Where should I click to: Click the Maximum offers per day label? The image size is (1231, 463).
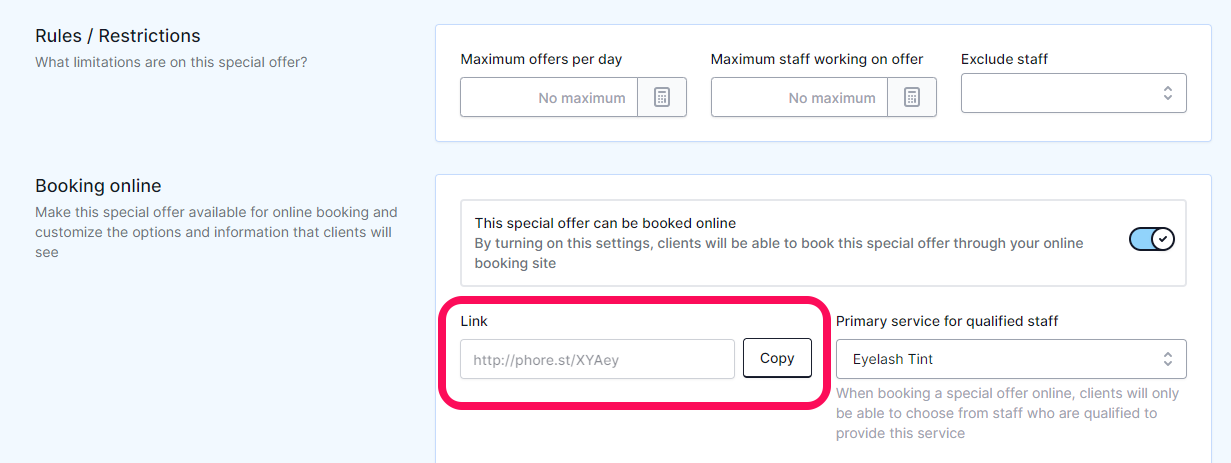click(541, 59)
